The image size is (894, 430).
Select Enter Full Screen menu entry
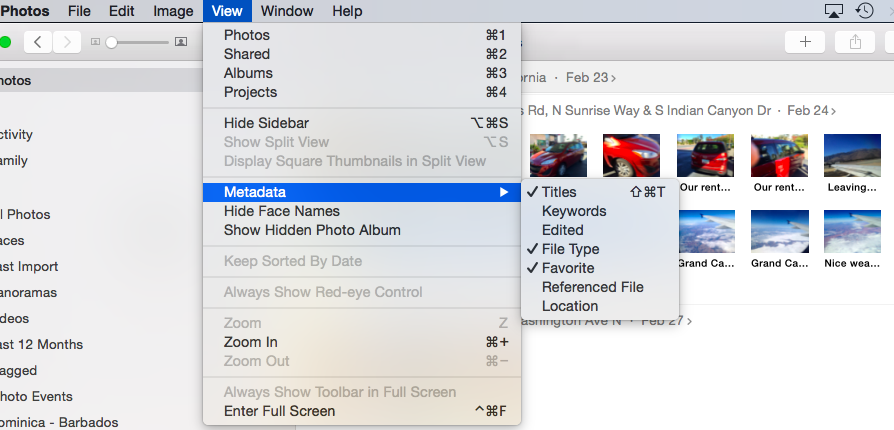[279, 411]
